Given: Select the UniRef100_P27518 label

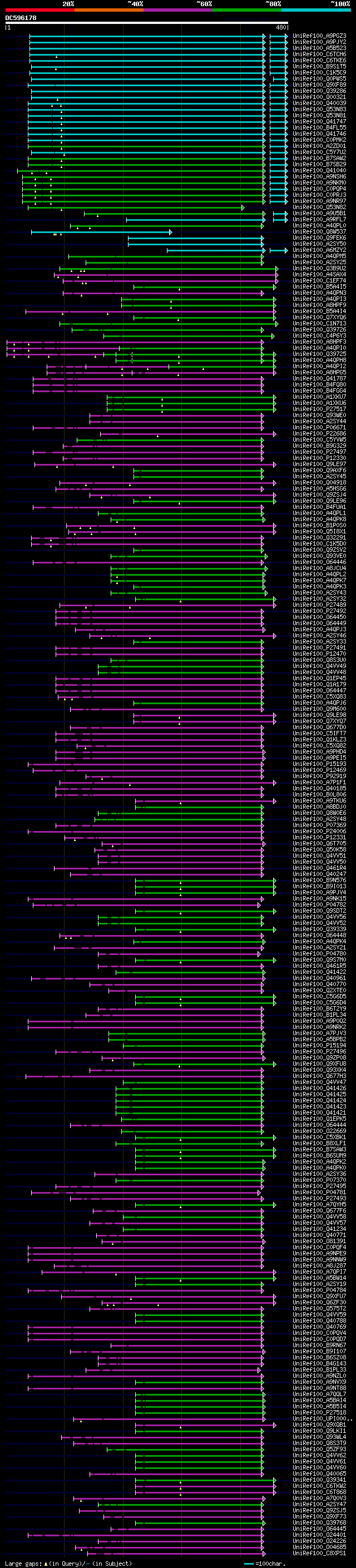Looking at the screenshot, I should (319, 1412).
